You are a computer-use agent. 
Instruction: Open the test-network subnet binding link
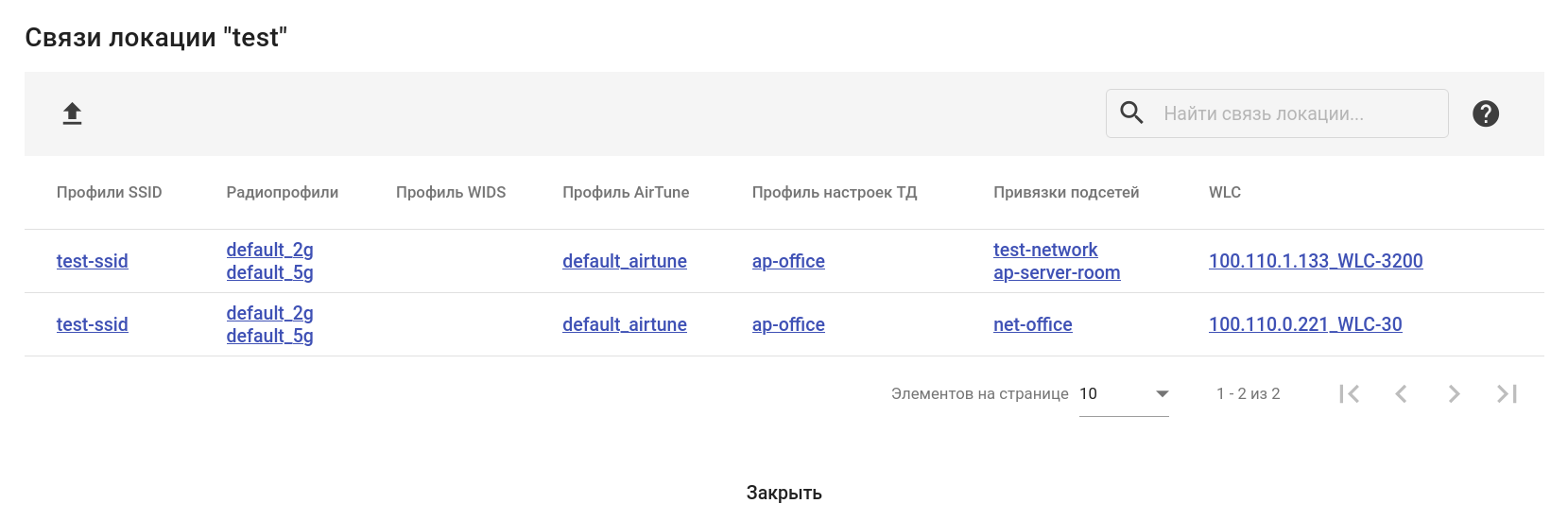(x=1045, y=250)
